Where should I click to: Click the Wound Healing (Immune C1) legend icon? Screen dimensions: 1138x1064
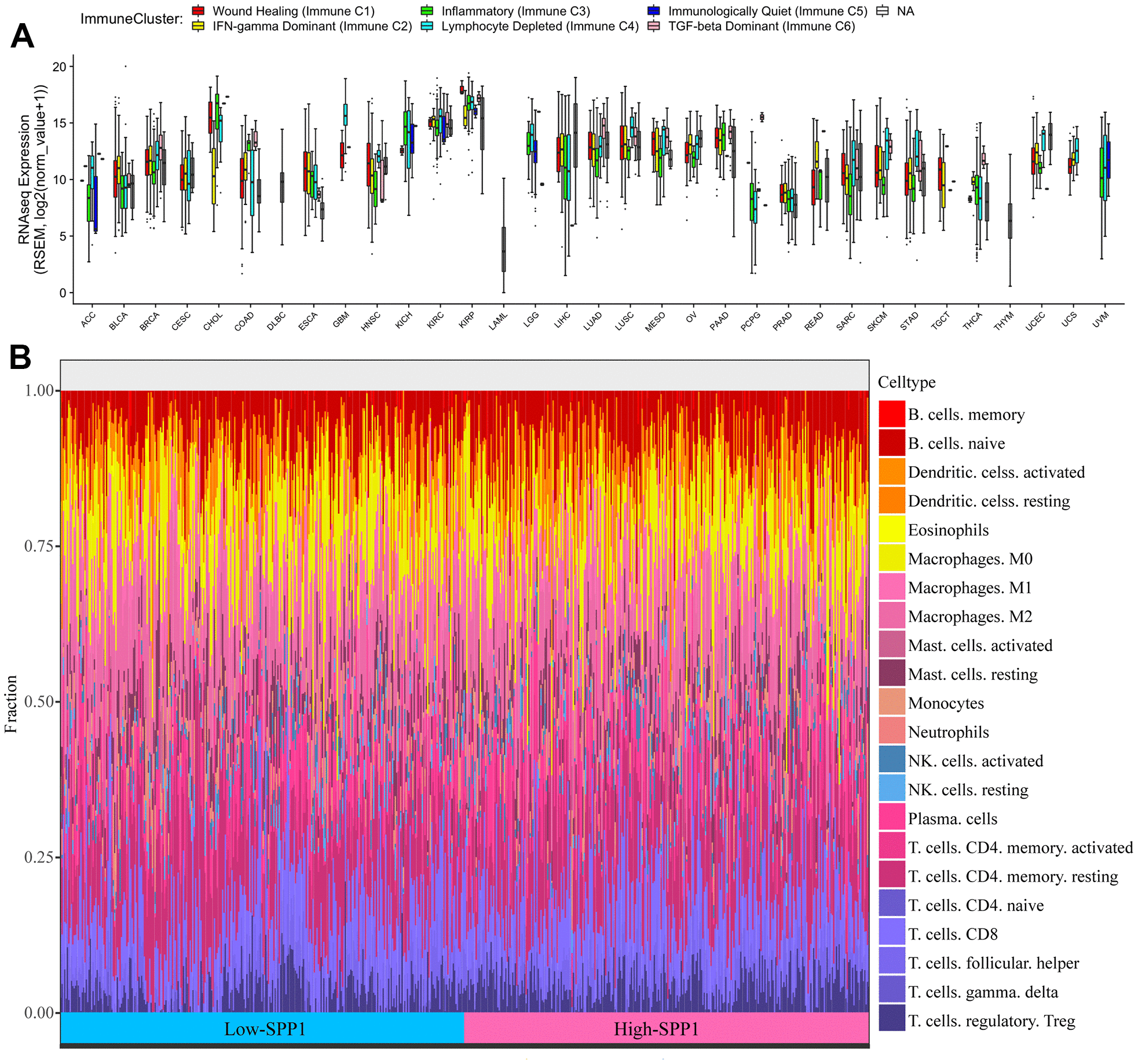(x=198, y=10)
